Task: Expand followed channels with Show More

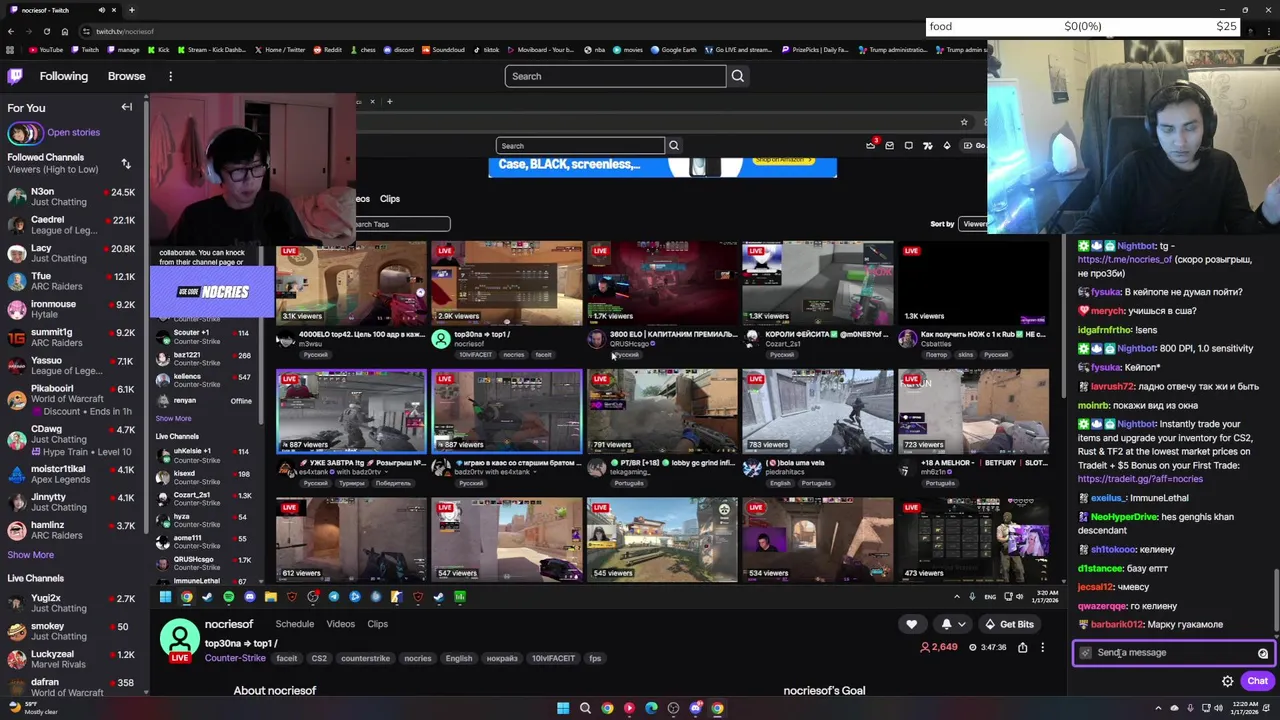Action: [31, 555]
